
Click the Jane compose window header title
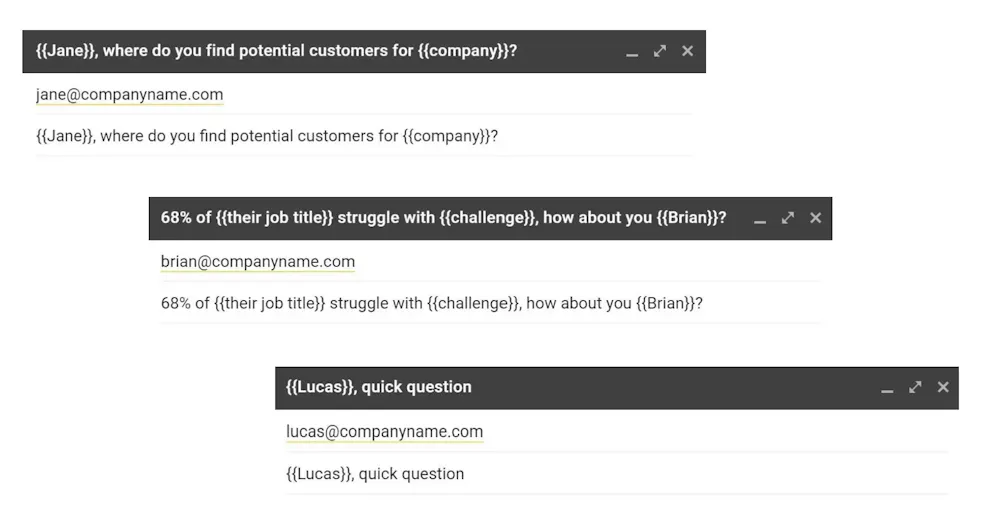pos(276,51)
